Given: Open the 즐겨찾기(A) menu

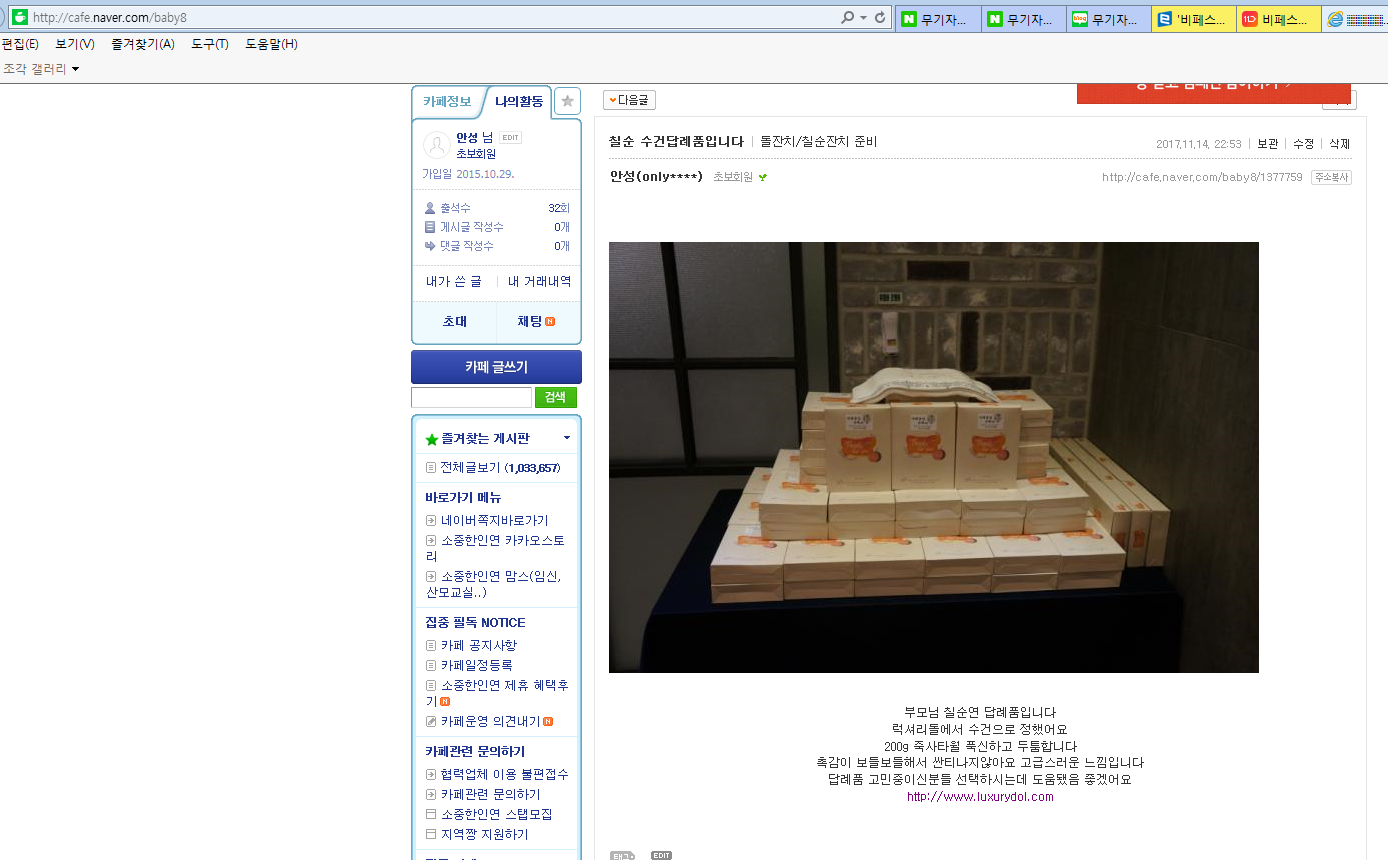Looking at the screenshot, I should tap(143, 44).
